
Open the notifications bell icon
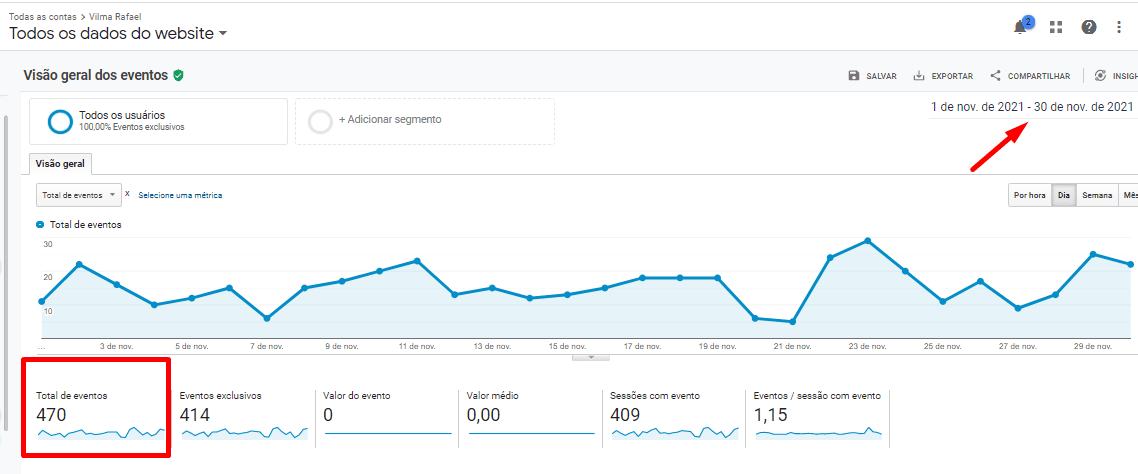tap(1021, 27)
